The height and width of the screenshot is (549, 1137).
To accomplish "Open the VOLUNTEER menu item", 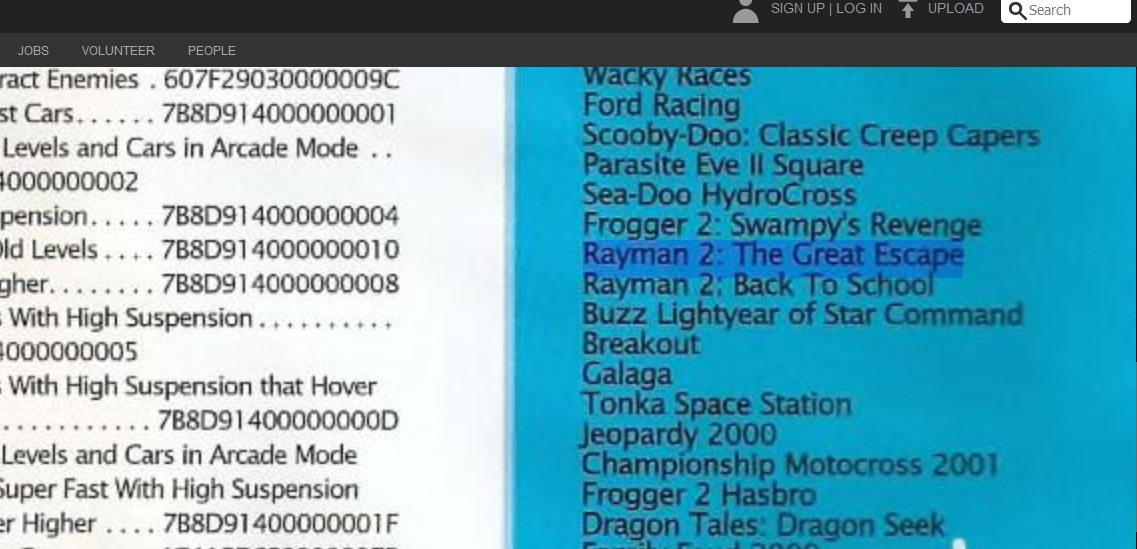I will point(118,51).
